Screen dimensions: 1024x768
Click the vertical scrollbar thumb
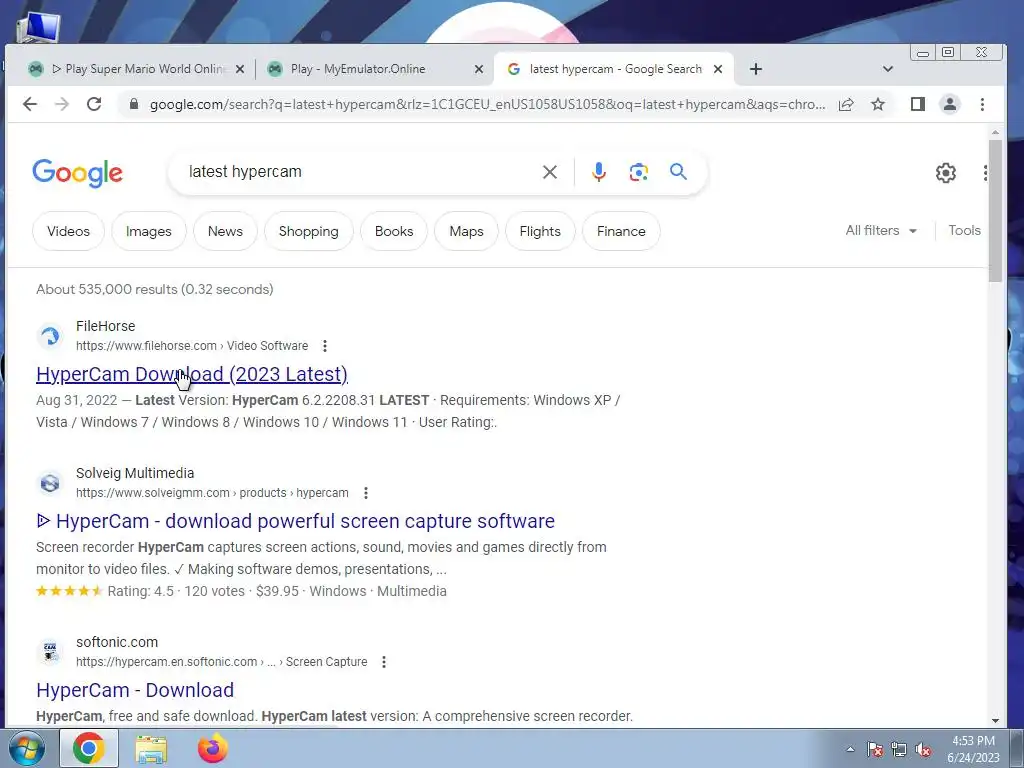[x=995, y=210]
